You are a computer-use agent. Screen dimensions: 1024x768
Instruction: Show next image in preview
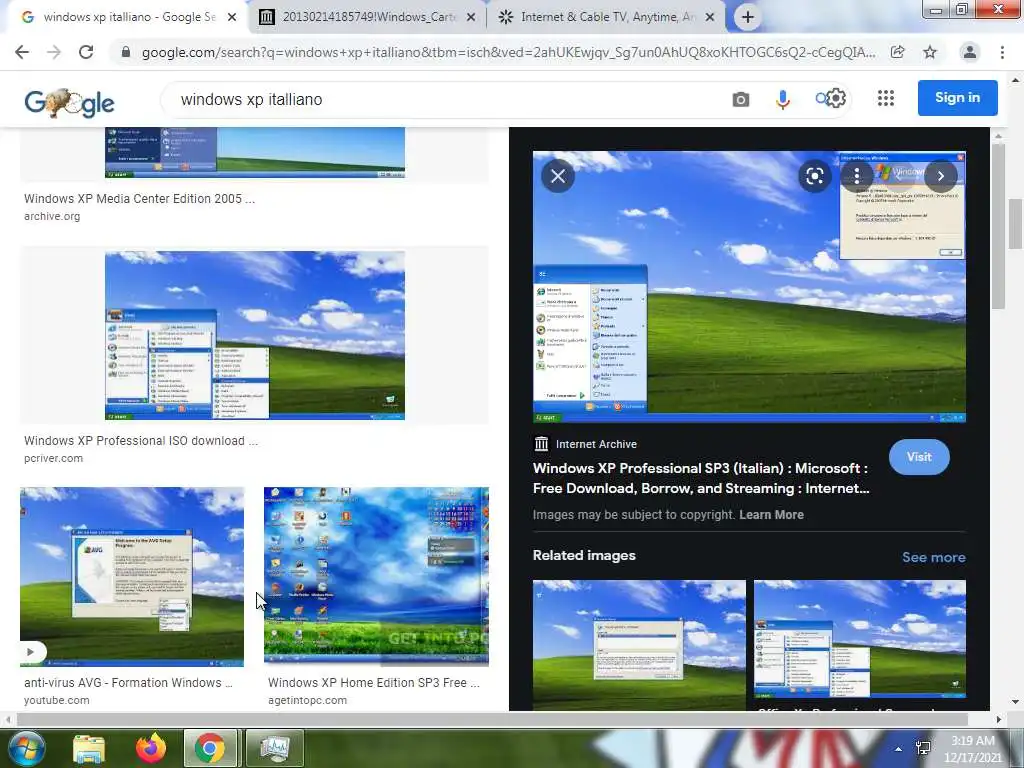pos(940,176)
